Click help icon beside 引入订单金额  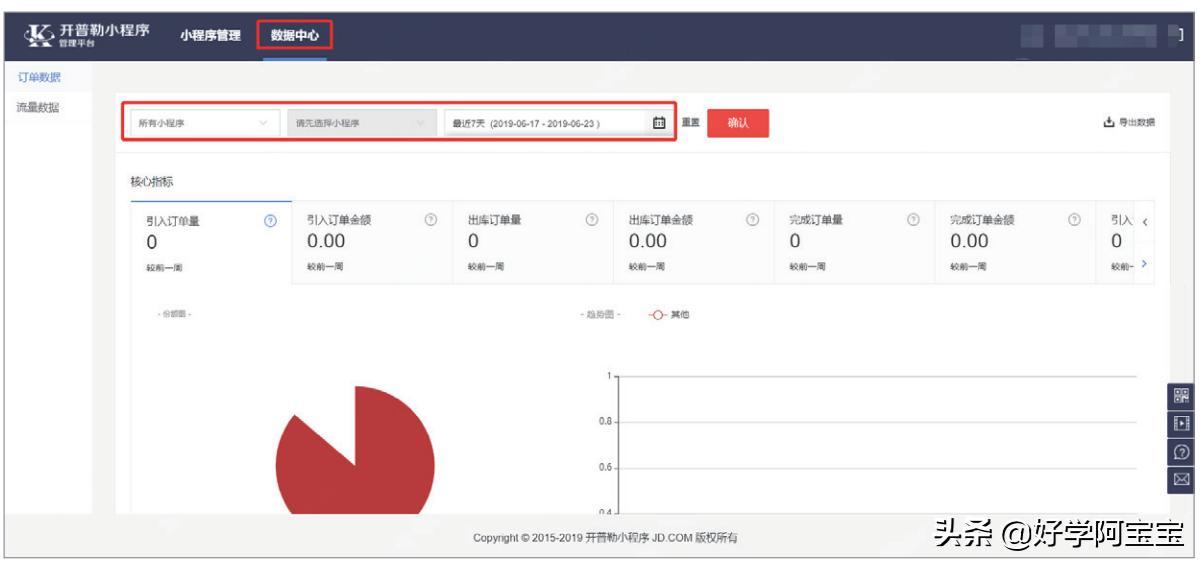click(x=431, y=220)
